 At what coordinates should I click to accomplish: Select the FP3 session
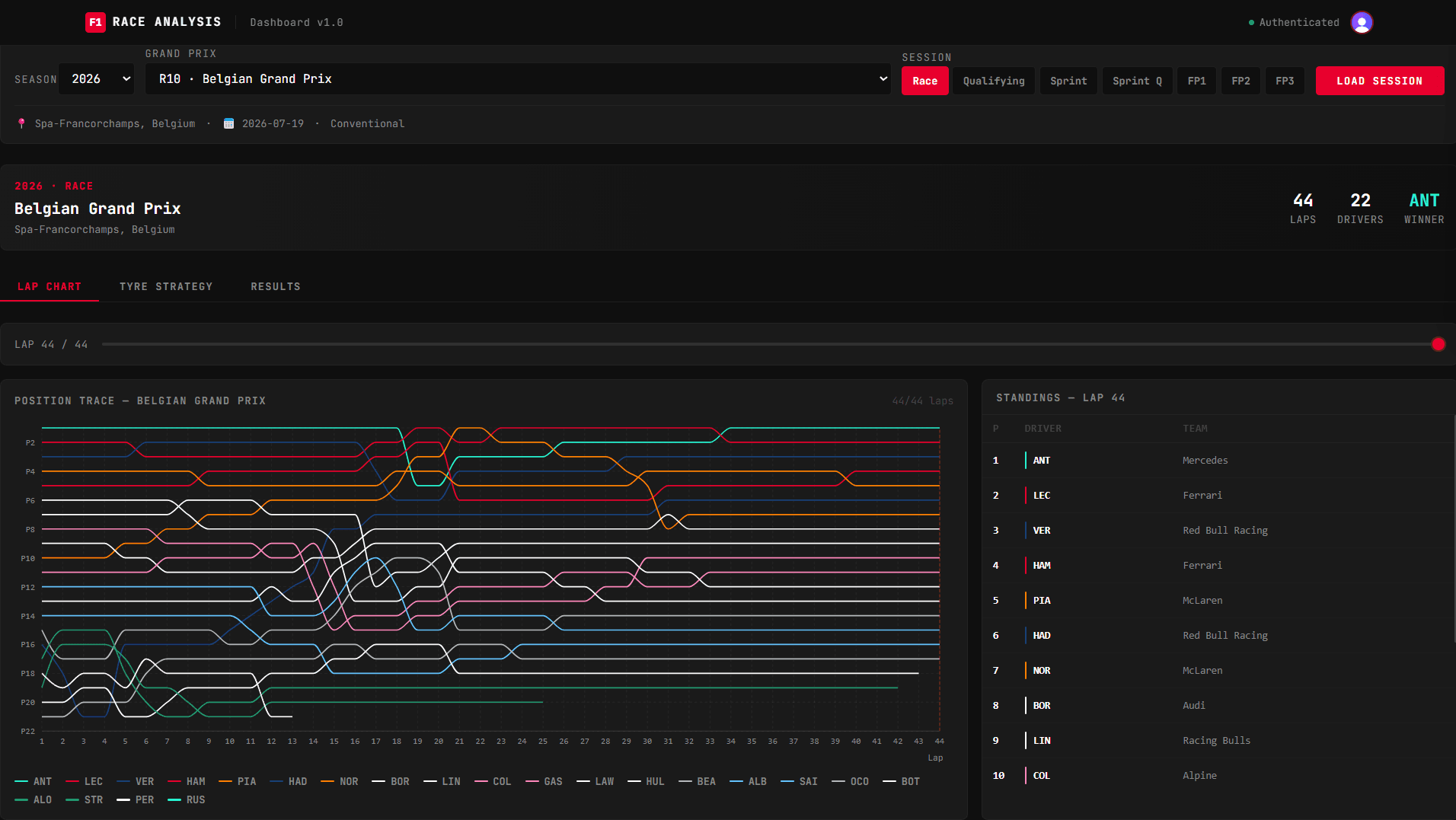point(1285,81)
